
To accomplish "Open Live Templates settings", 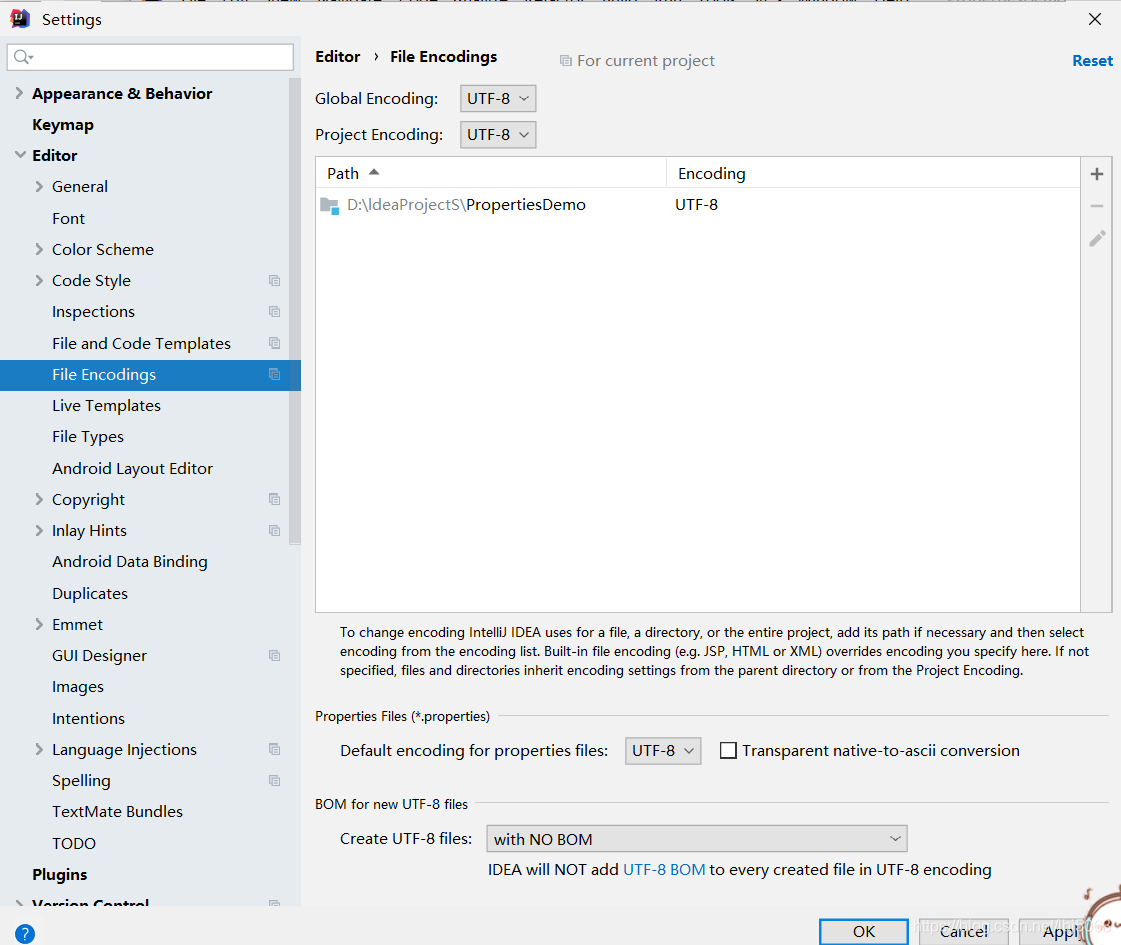I will pos(107,406).
